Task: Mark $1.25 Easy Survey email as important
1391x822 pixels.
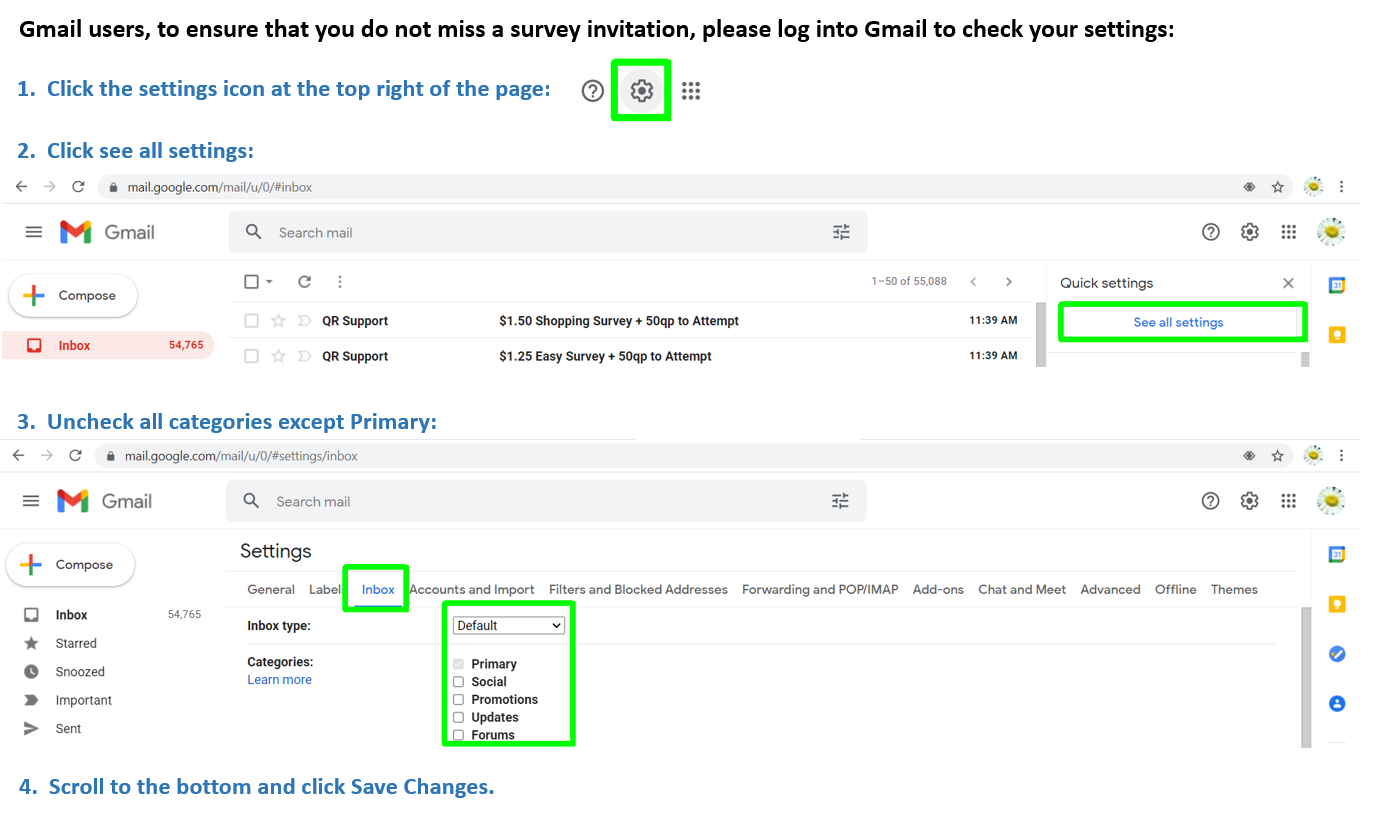Action: coord(304,356)
